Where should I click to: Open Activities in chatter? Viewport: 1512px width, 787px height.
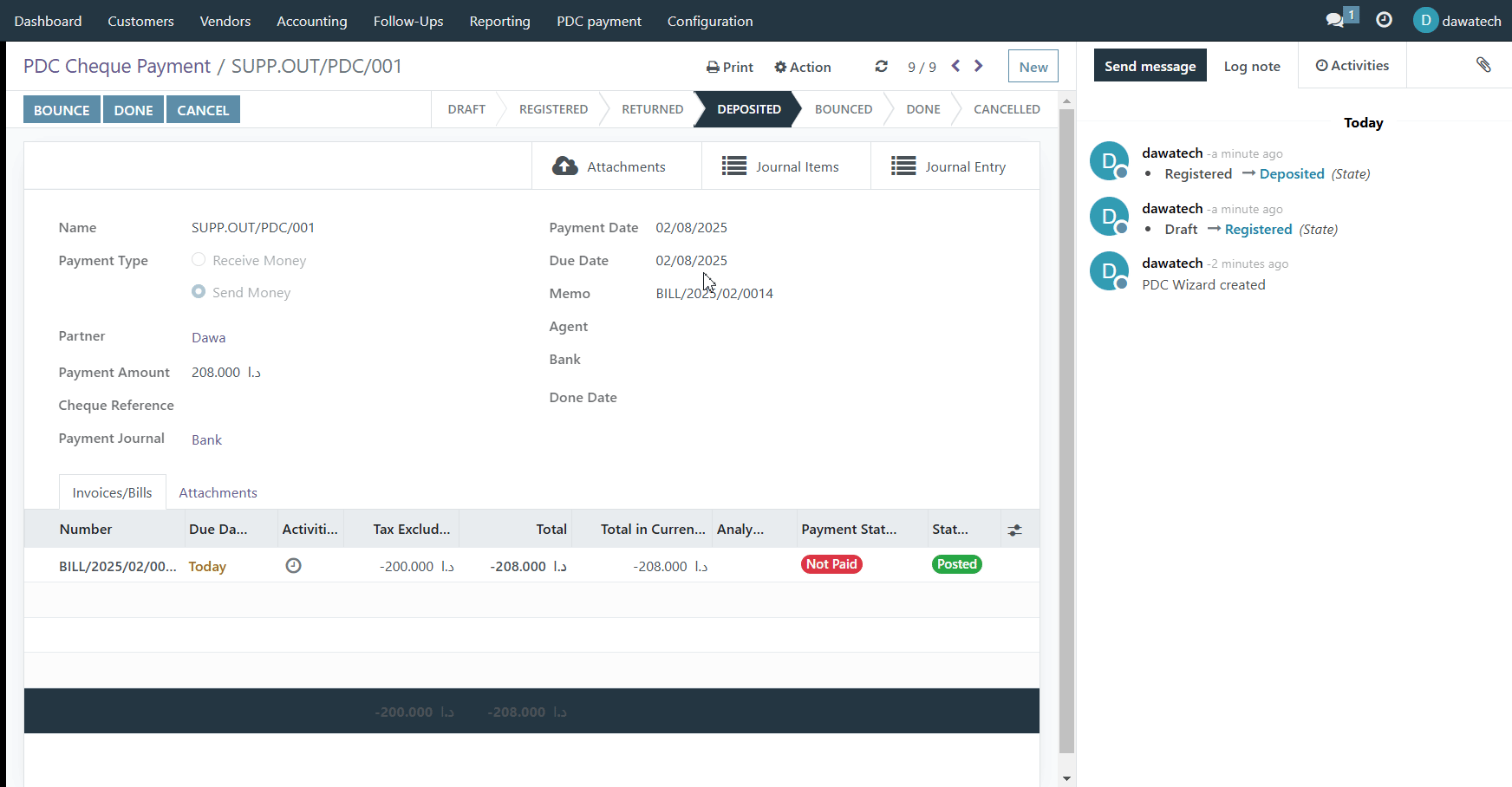(1352, 65)
